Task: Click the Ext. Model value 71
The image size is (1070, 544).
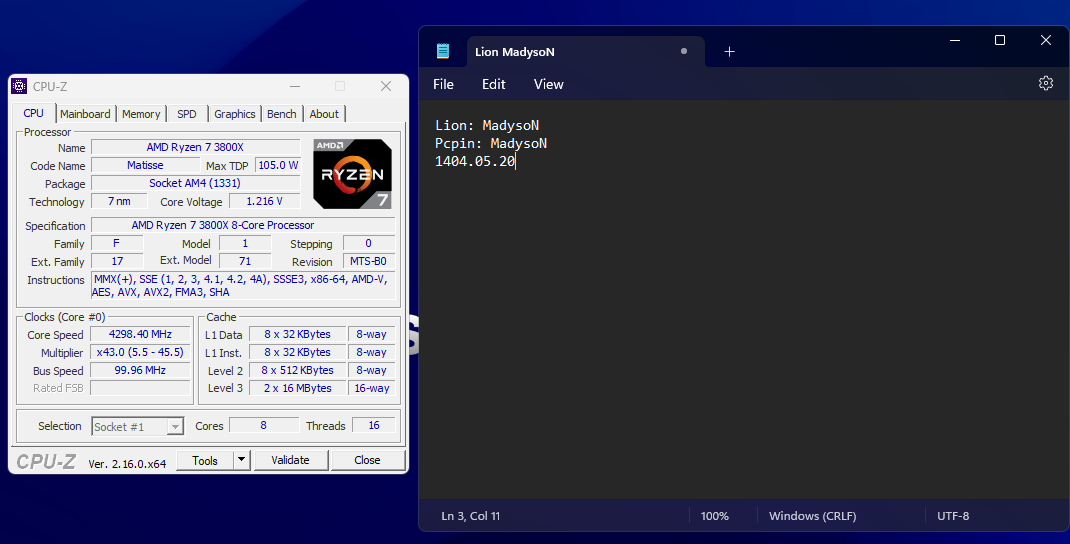Action: pos(245,261)
